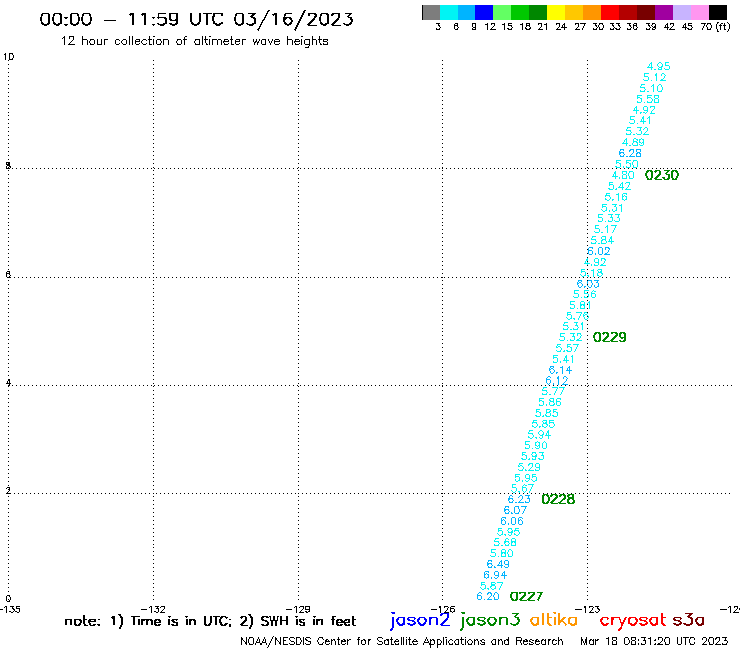This screenshot has width=740, height=650.
Task: Click the wave height value 5.84
Action: click(602, 240)
